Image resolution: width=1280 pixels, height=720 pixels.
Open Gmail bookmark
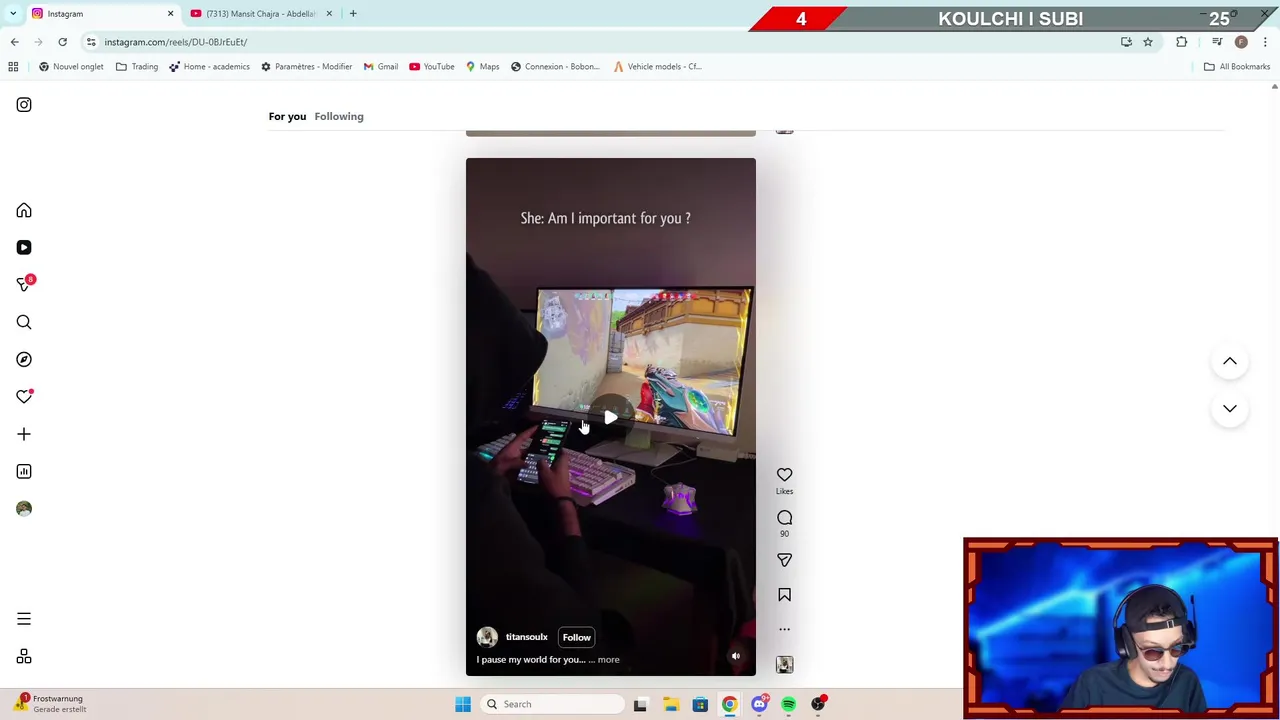pos(380,67)
